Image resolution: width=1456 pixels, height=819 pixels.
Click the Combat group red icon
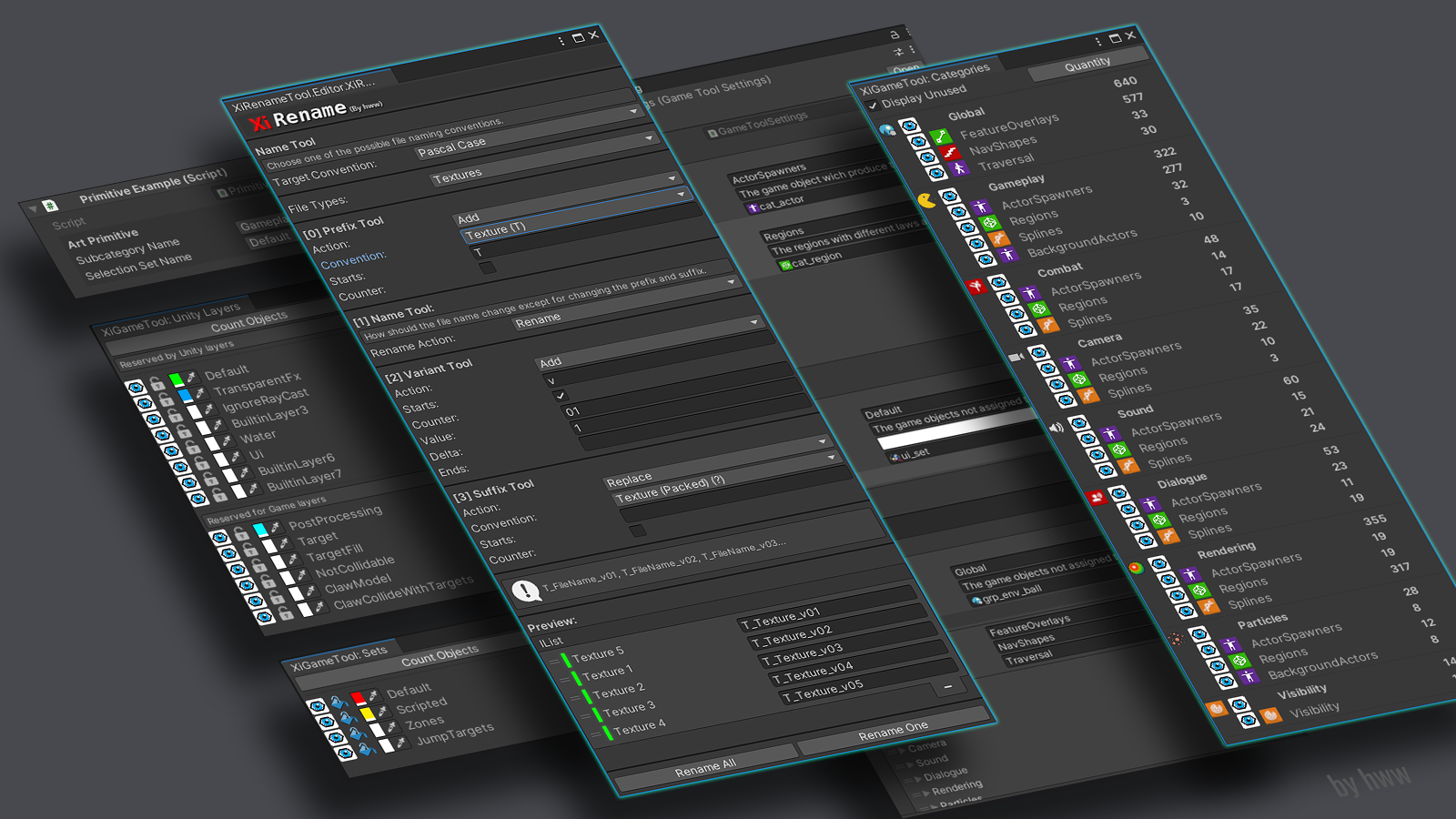click(976, 287)
